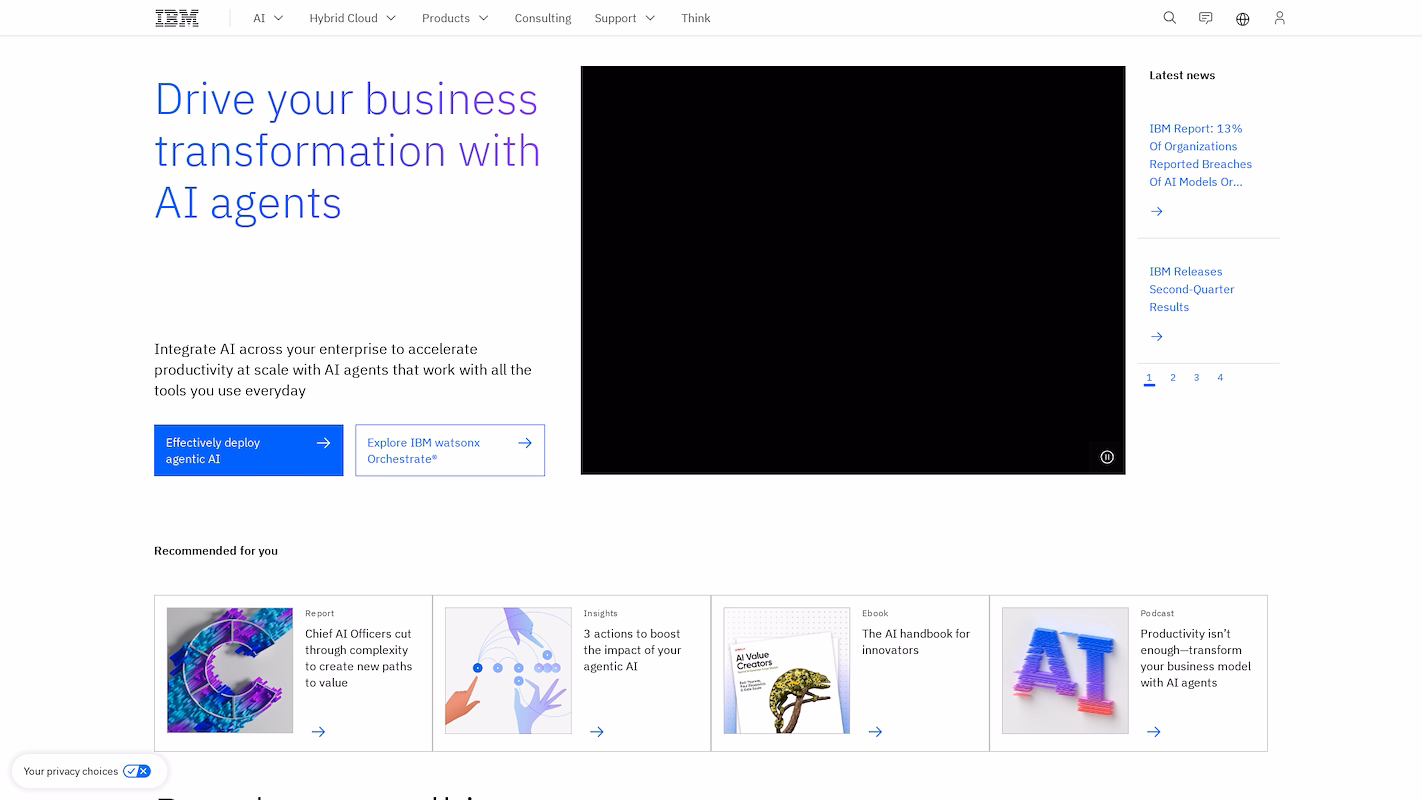Screen dimensions: 1422x800
Task: Click the AI Value Creators ebook thumbnail
Action: click(x=786, y=670)
